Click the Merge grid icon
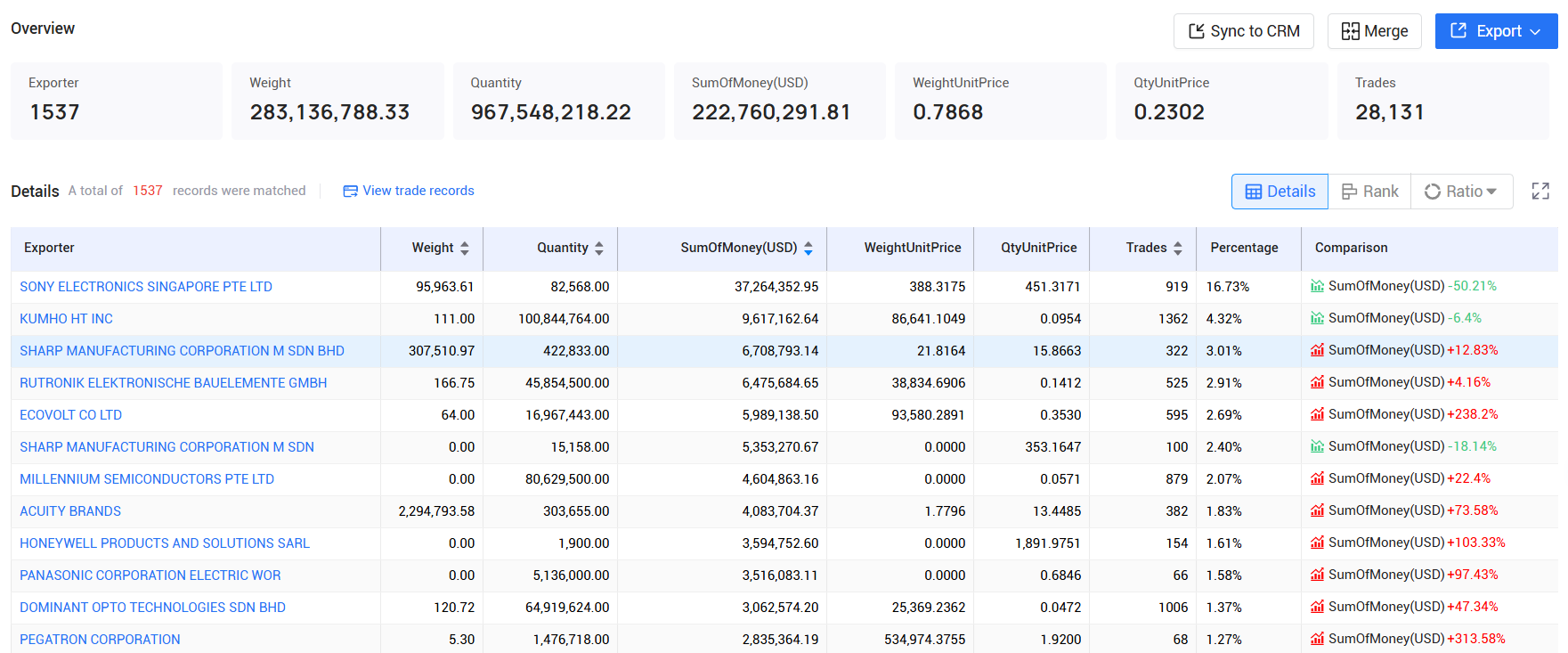The image size is (1568, 653). 1351,31
